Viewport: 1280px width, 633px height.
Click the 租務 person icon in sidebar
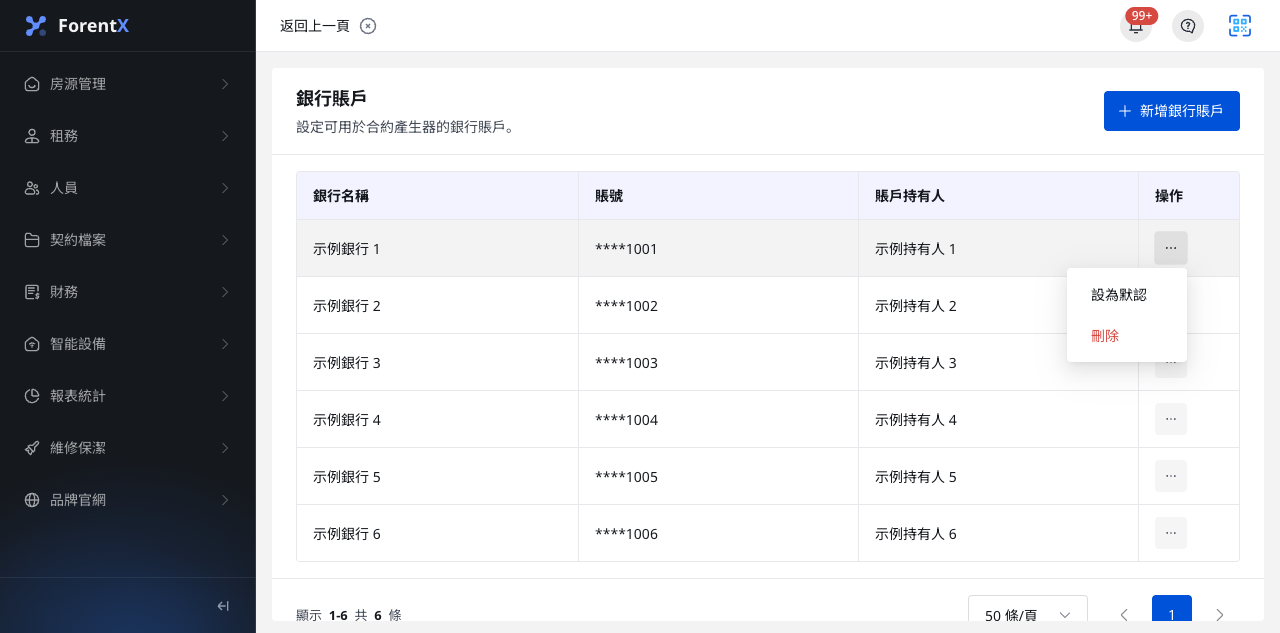click(x=32, y=136)
